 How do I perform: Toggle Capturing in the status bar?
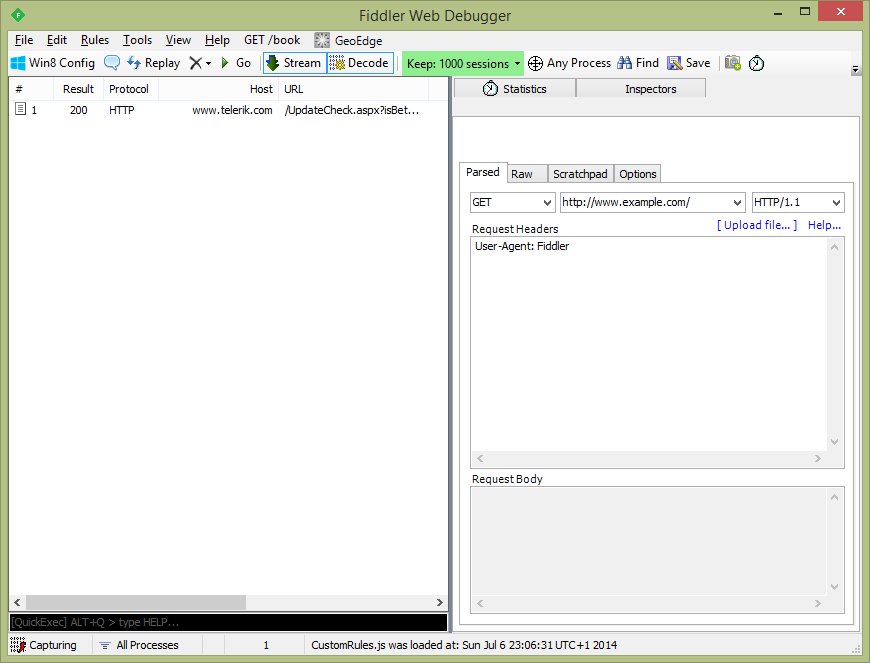44,645
